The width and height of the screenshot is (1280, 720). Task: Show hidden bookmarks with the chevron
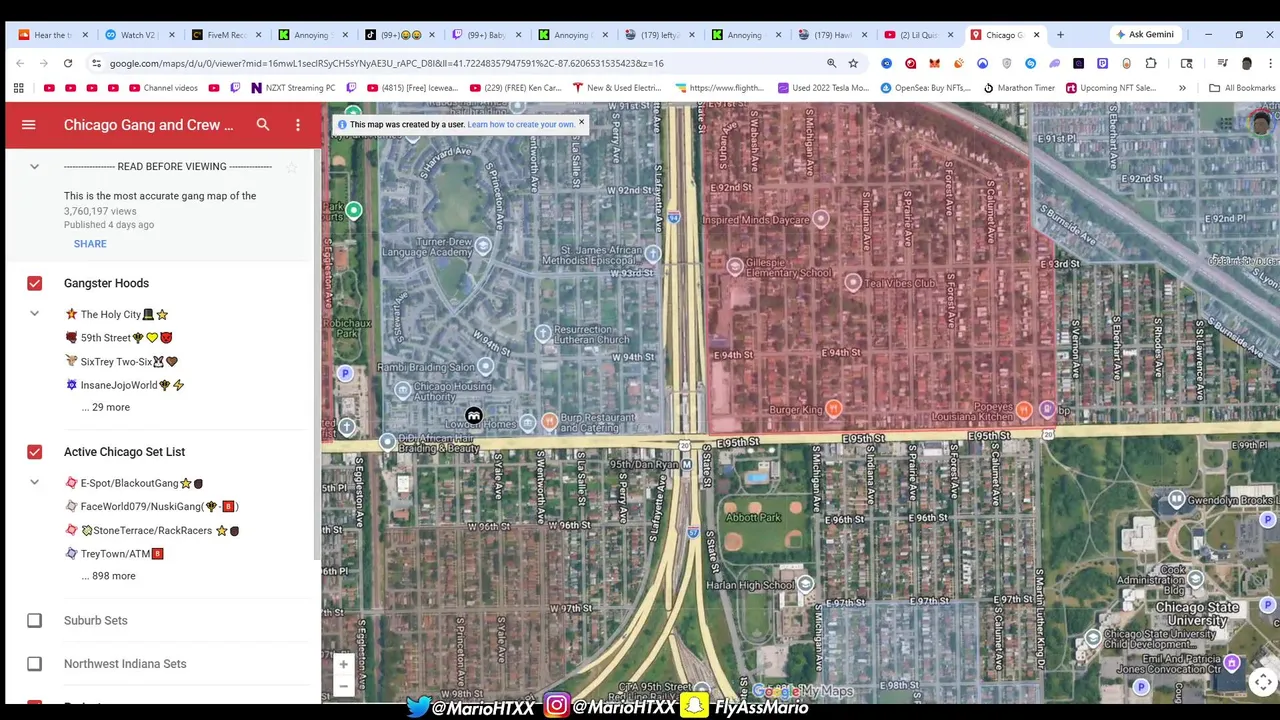click(1182, 88)
